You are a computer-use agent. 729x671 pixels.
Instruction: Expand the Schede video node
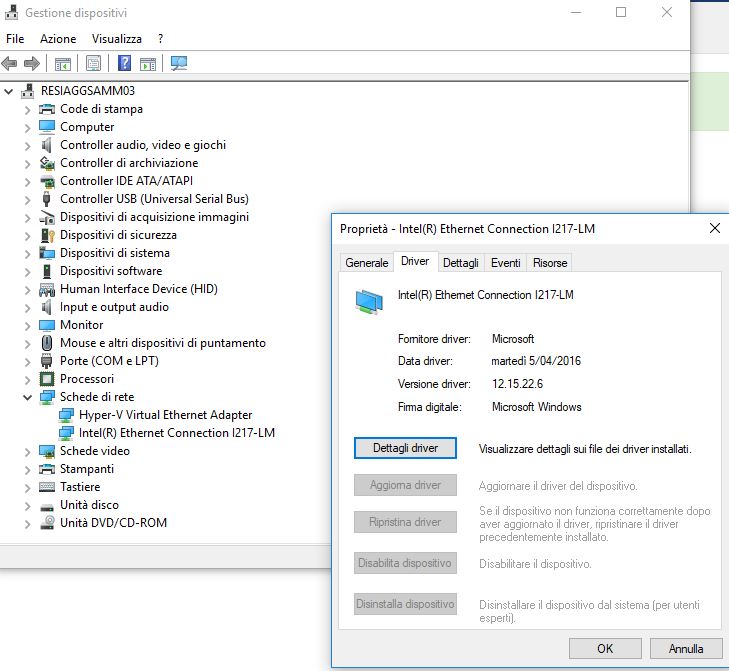[27, 452]
